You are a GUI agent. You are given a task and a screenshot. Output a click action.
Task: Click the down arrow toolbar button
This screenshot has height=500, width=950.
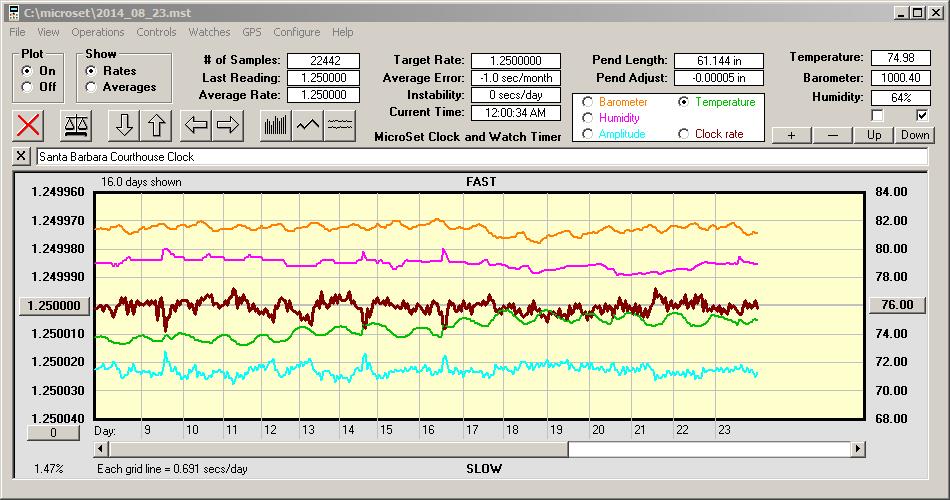click(124, 125)
